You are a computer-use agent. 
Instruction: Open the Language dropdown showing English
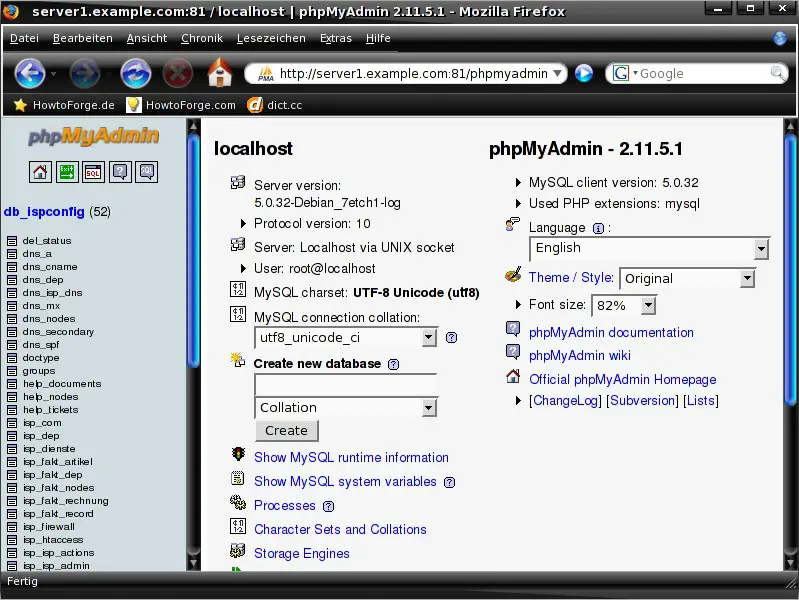point(649,249)
